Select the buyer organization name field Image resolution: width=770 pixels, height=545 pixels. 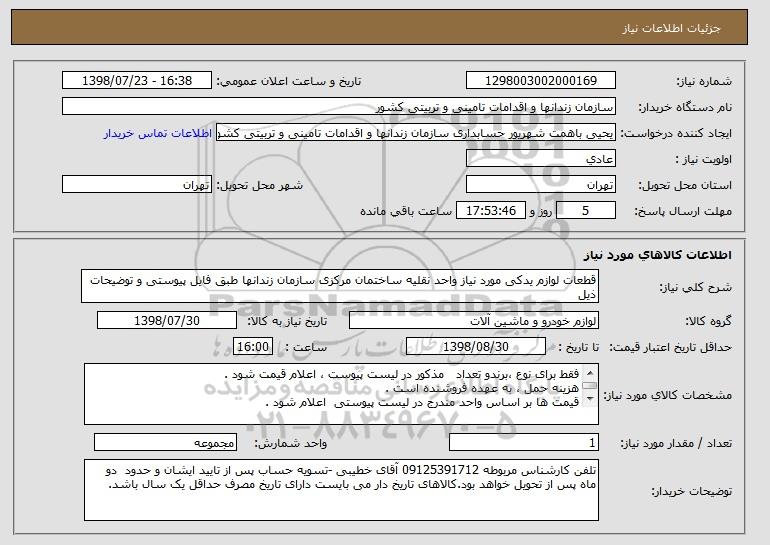coord(339,107)
